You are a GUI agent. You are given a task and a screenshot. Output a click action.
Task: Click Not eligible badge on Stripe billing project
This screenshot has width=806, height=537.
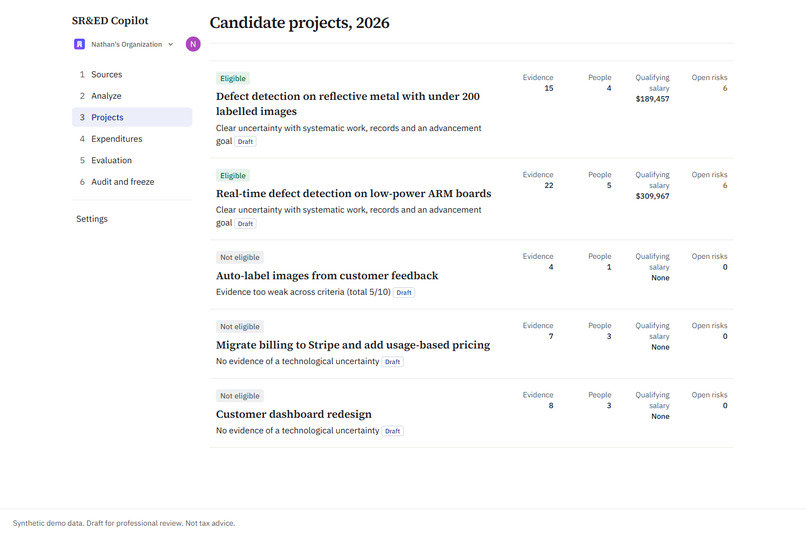pyautogui.click(x=240, y=327)
